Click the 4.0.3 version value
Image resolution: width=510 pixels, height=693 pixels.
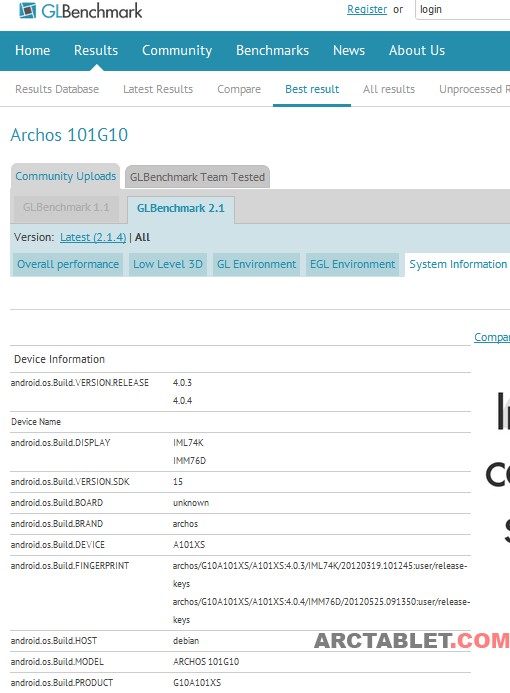(182, 383)
